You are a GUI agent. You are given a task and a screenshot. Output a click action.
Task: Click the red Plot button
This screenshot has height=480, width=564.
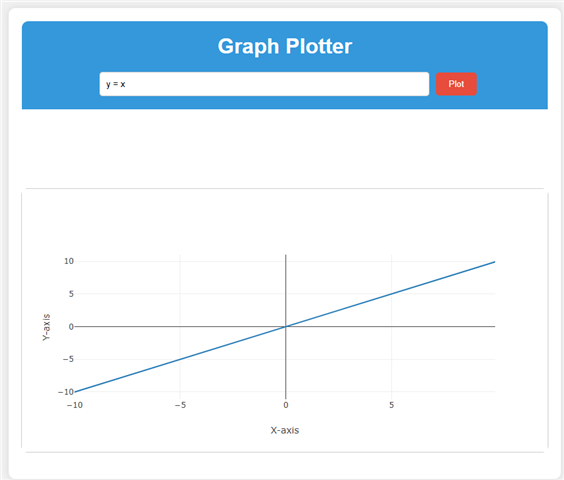456,84
